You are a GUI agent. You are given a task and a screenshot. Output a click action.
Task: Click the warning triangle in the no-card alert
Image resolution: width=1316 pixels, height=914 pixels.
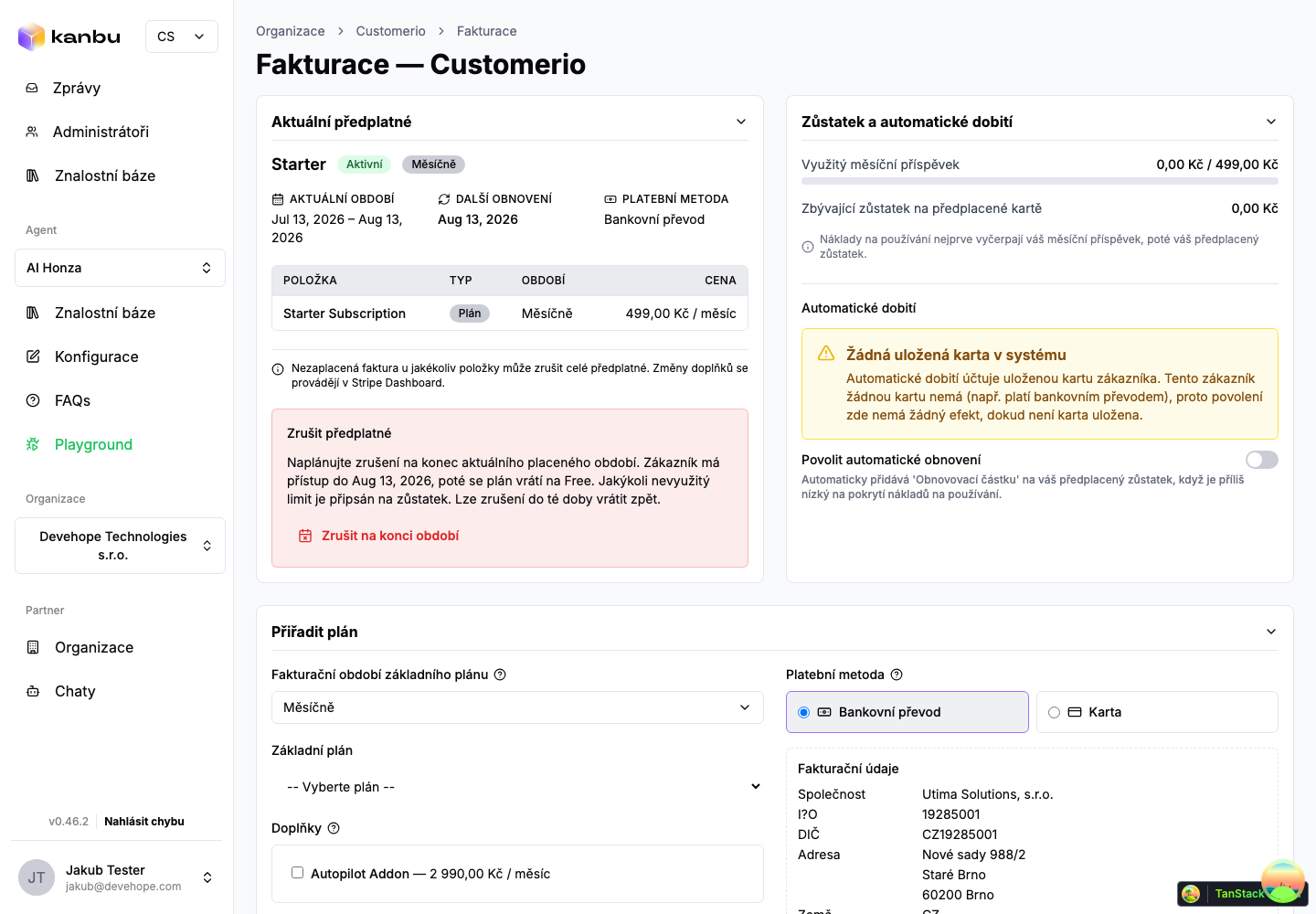click(x=826, y=353)
